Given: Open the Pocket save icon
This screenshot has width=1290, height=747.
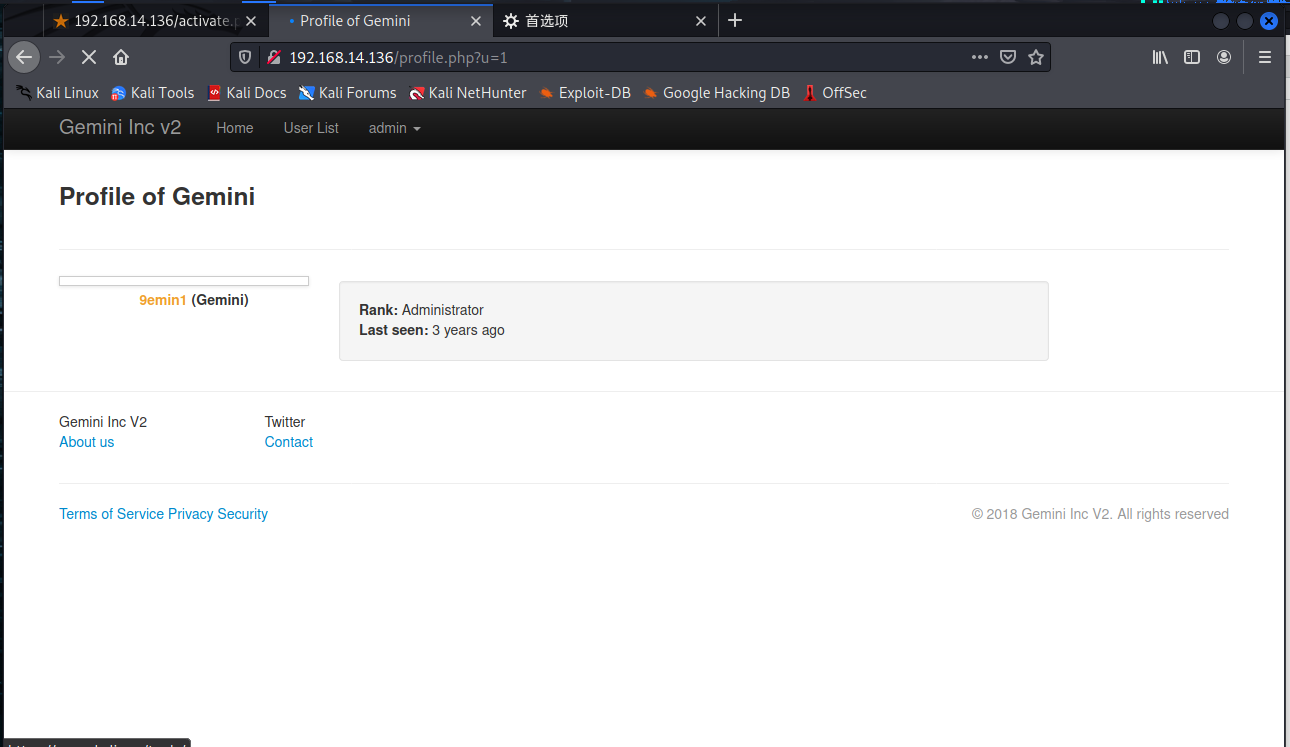Looking at the screenshot, I should click(x=1008, y=57).
